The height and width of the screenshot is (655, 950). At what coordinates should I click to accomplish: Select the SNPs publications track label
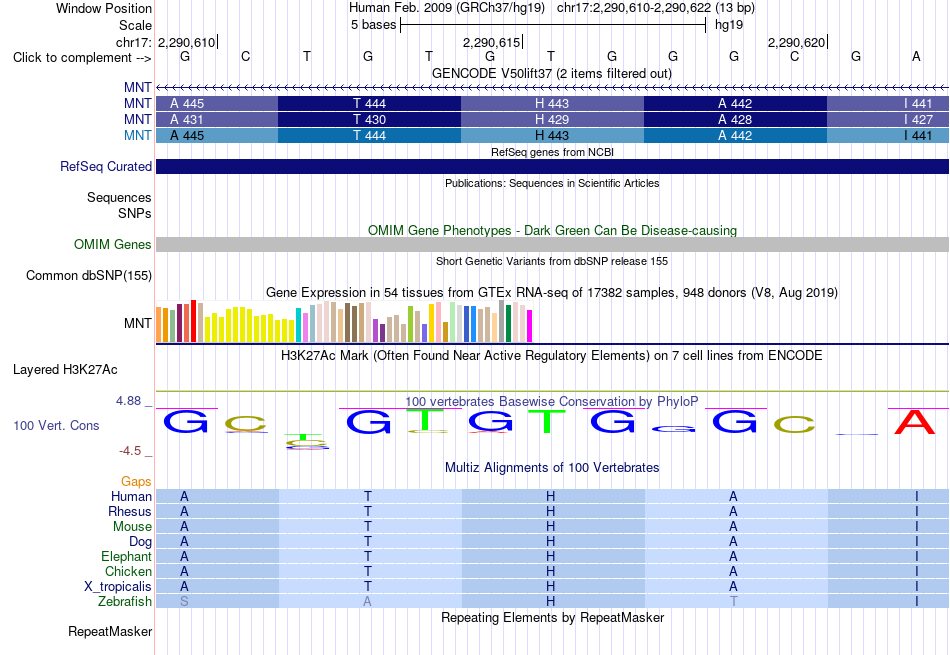pos(135,213)
